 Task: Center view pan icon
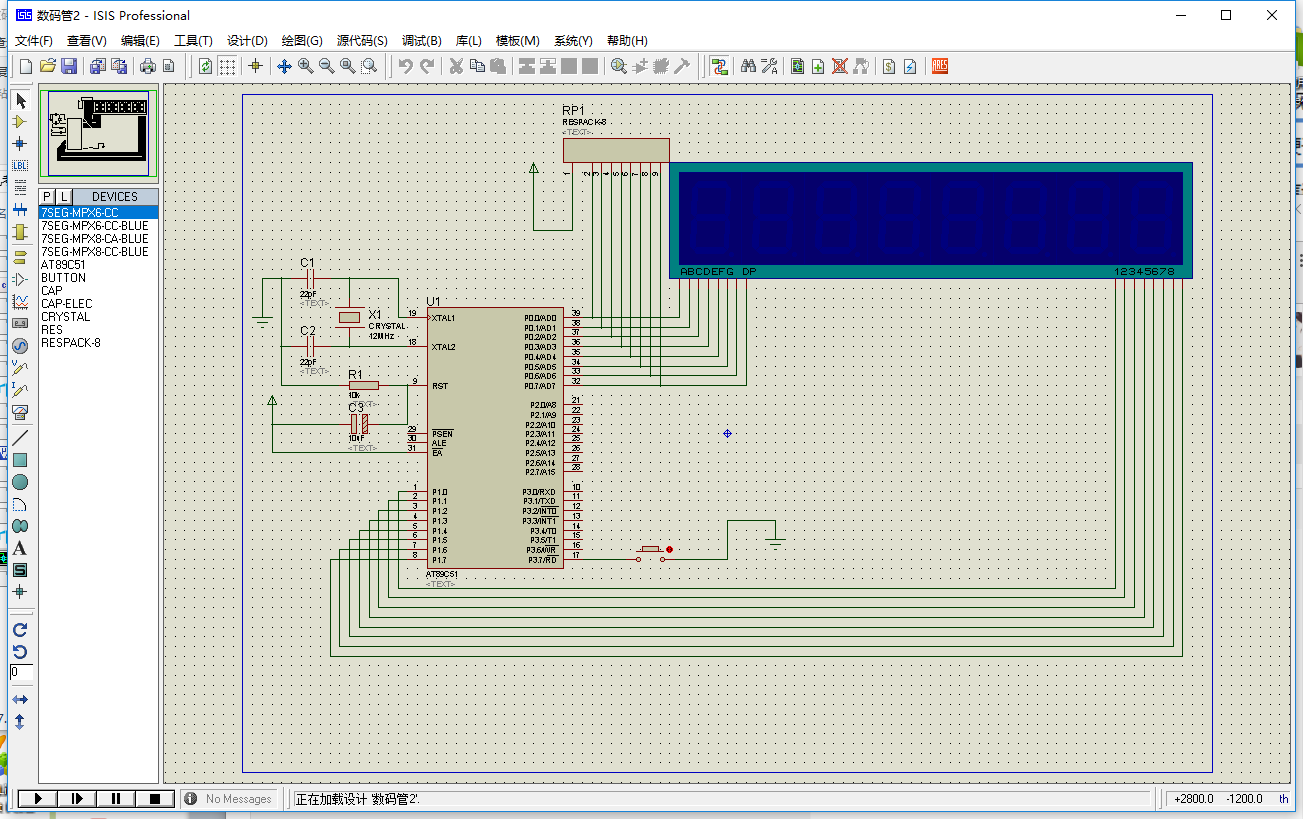click(284, 66)
